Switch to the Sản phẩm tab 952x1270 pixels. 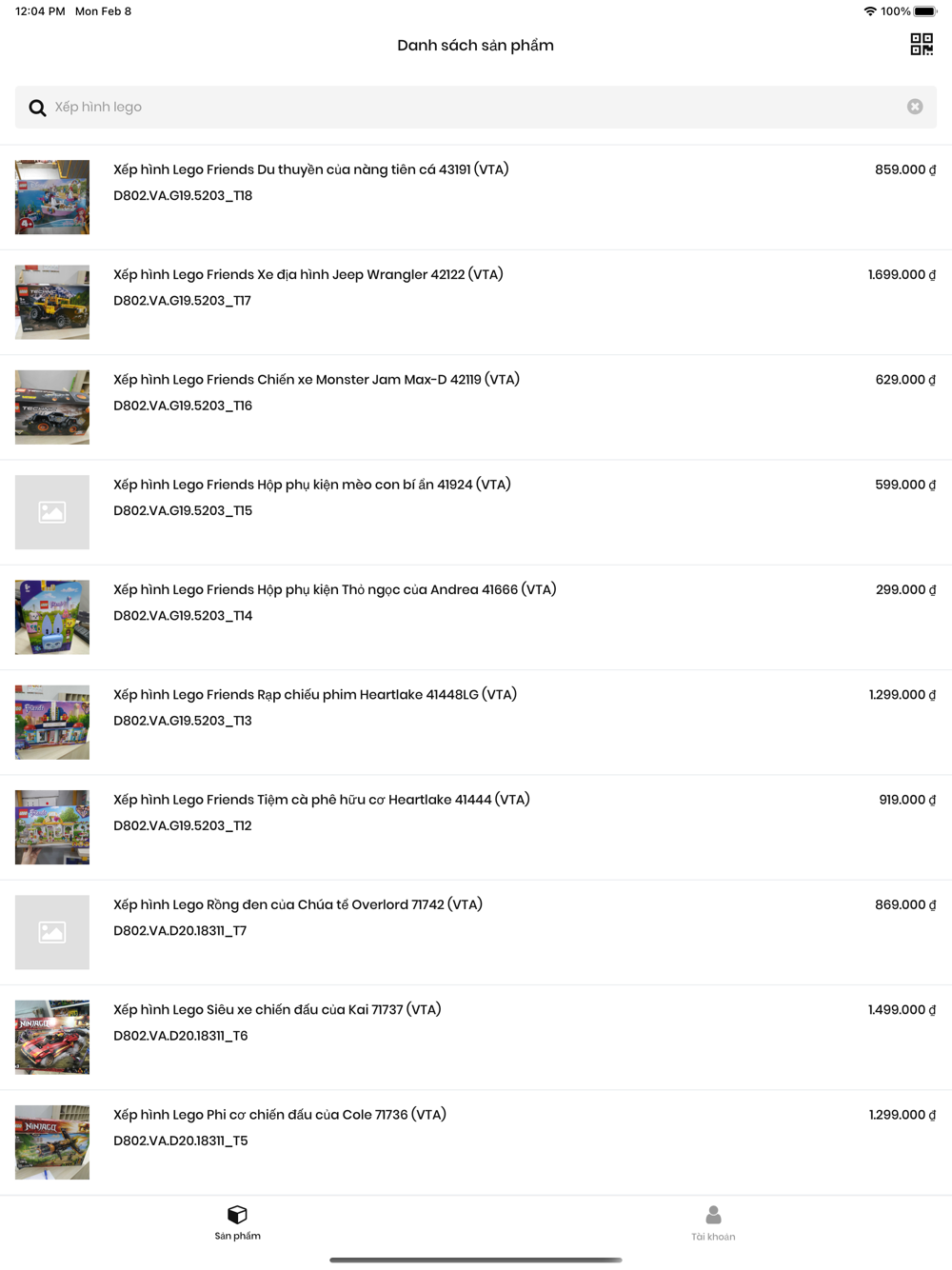(x=237, y=1223)
